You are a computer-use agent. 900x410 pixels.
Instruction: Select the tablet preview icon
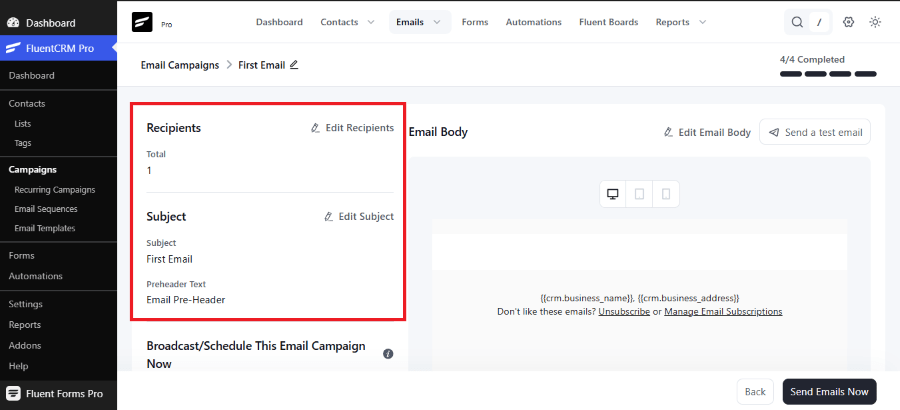pos(639,194)
